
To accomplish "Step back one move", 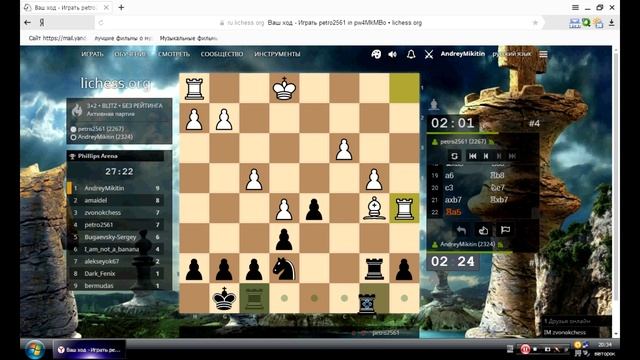I will tap(486, 156).
